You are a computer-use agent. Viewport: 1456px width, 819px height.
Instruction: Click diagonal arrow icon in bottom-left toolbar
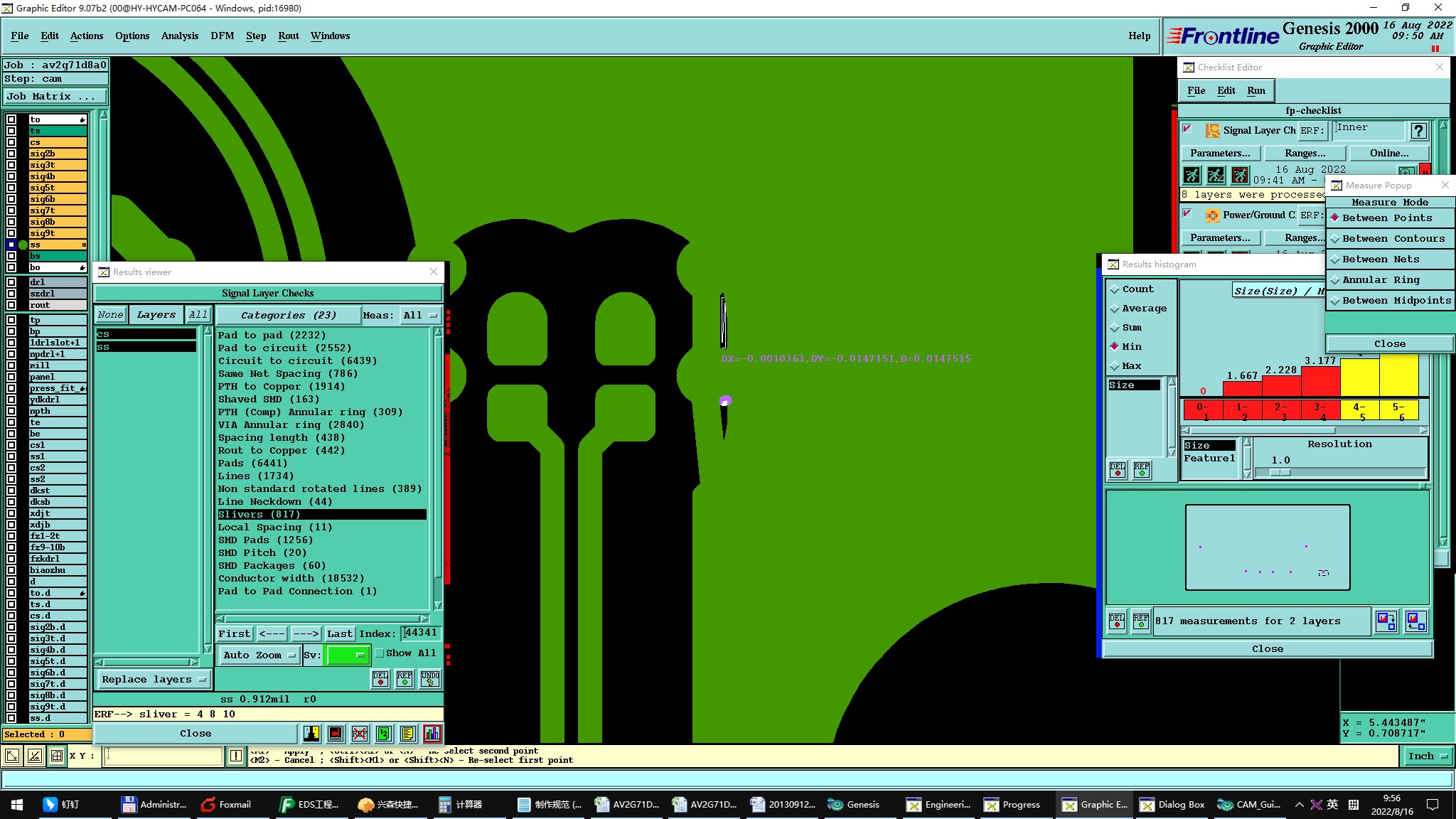pyautogui.click(x=34, y=756)
